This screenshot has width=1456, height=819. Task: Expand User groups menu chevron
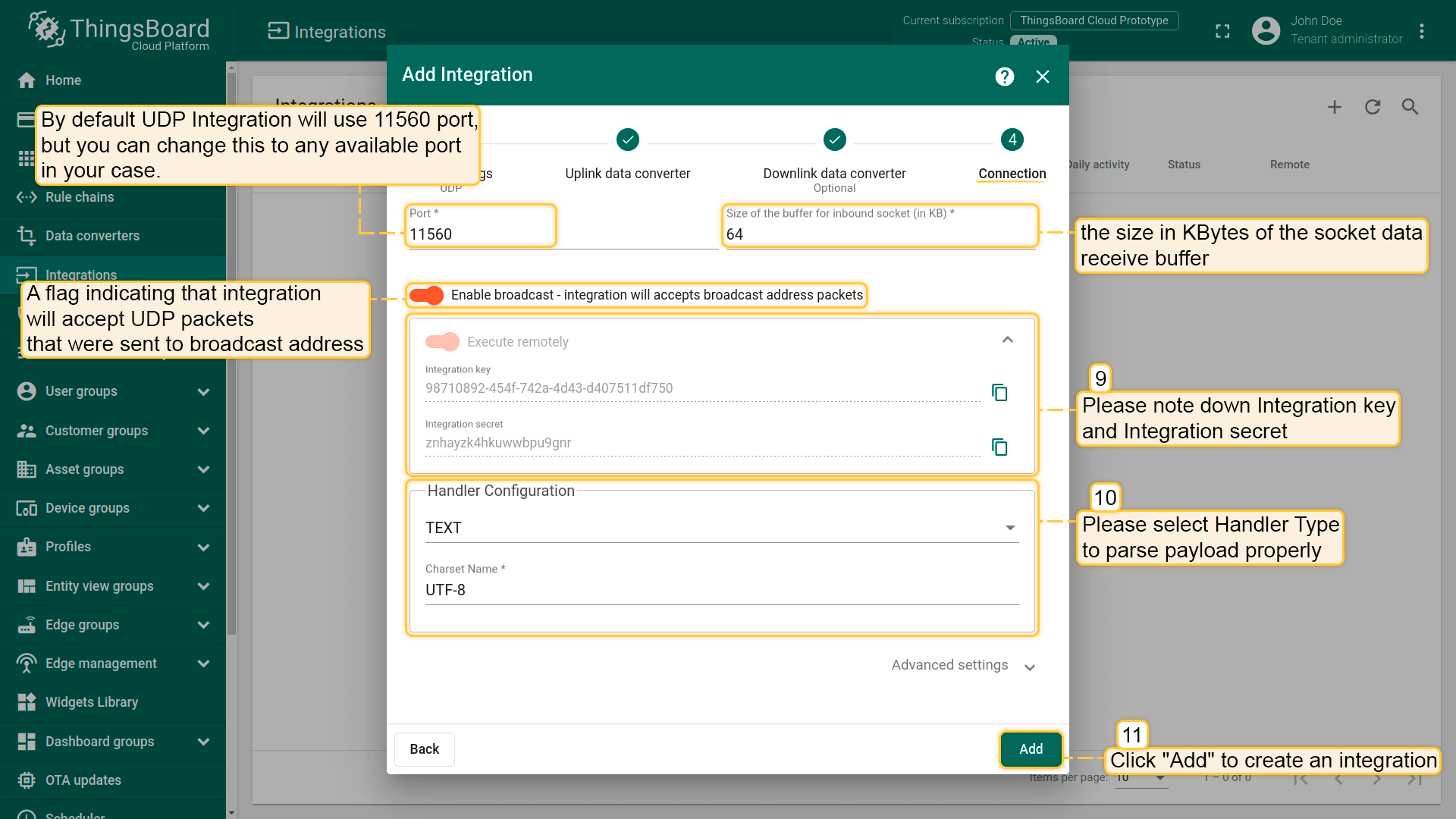pyautogui.click(x=203, y=392)
